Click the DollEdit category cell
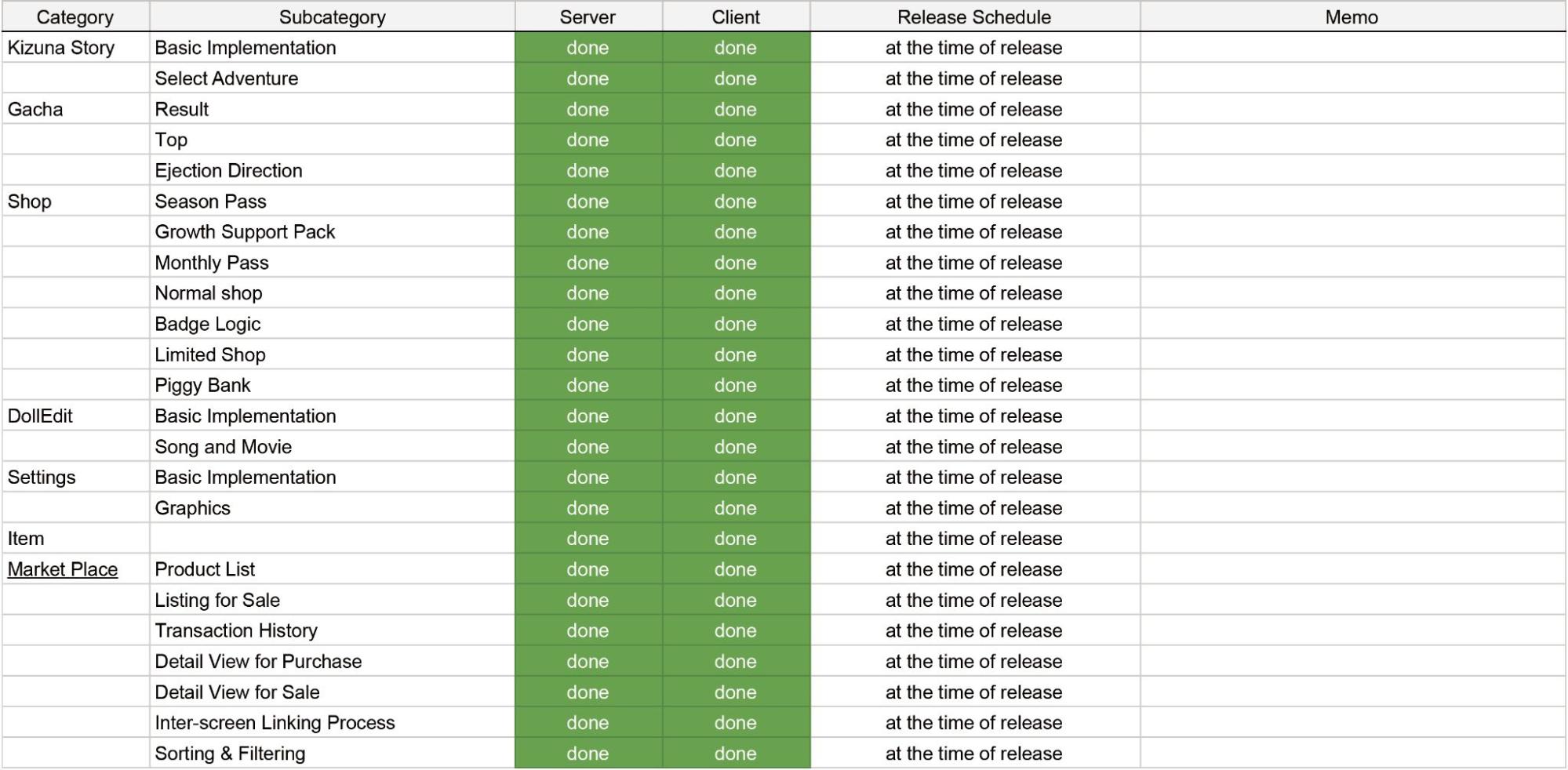1568x770 pixels. tap(75, 416)
